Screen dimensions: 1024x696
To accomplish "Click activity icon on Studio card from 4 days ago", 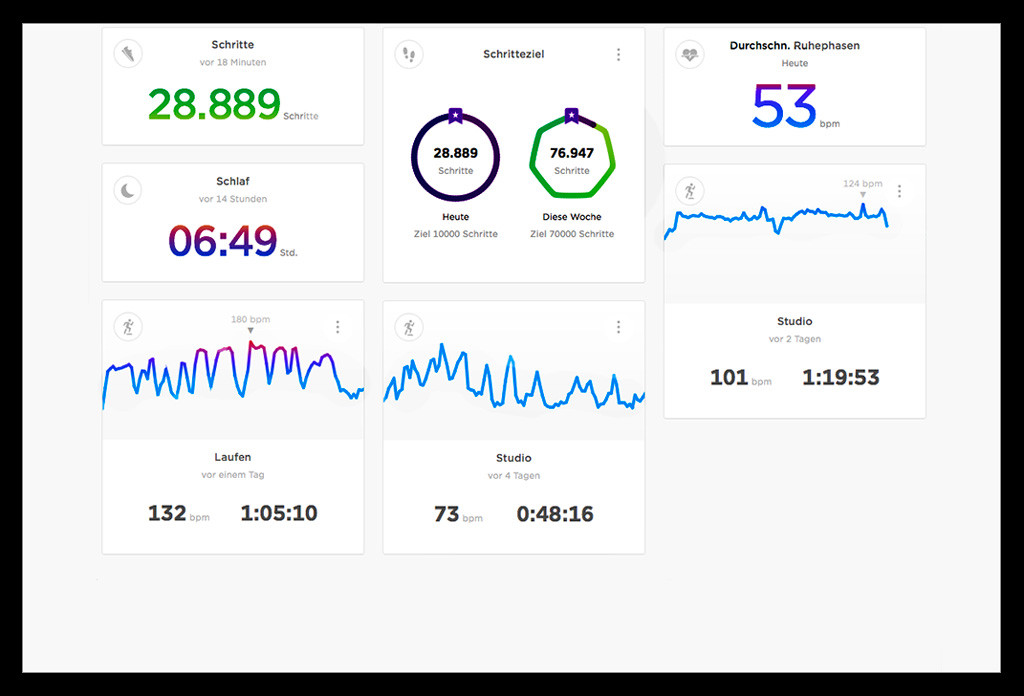I will pyautogui.click(x=408, y=327).
